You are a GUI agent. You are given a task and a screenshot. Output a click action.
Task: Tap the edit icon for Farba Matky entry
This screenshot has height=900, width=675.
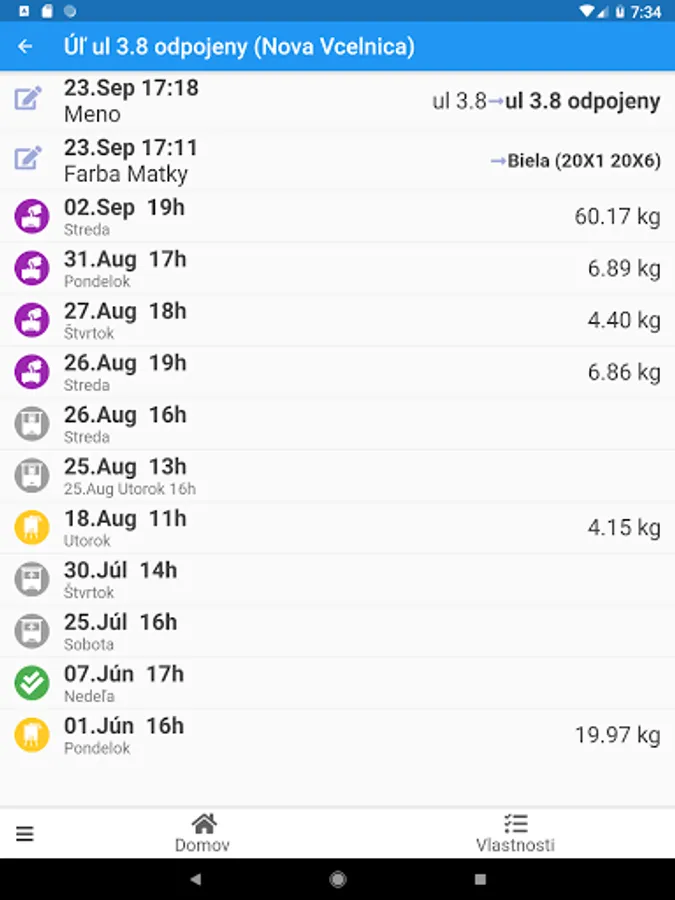pyautogui.click(x=28, y=159)
